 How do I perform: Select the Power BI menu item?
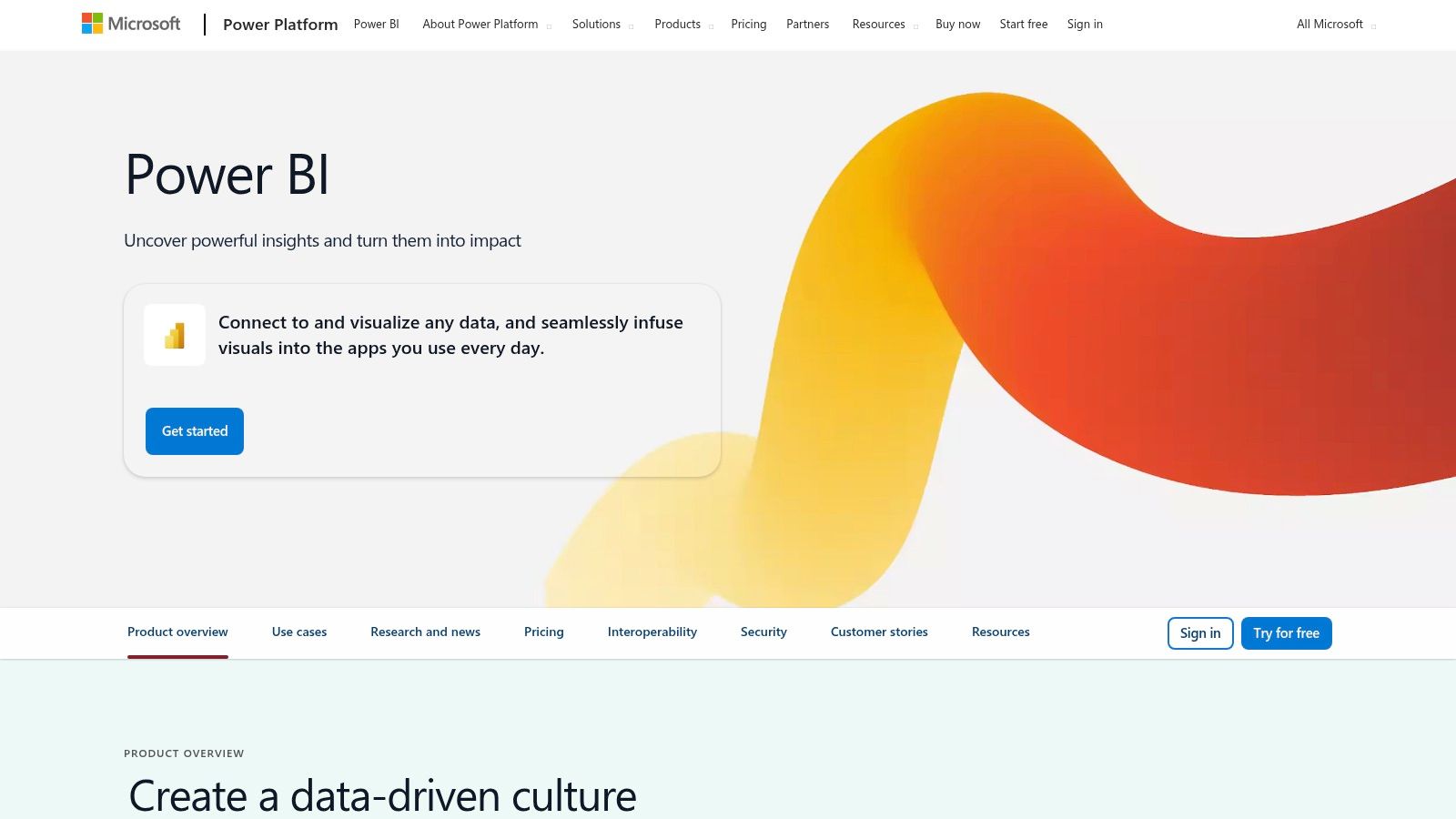tap(376, 25)
